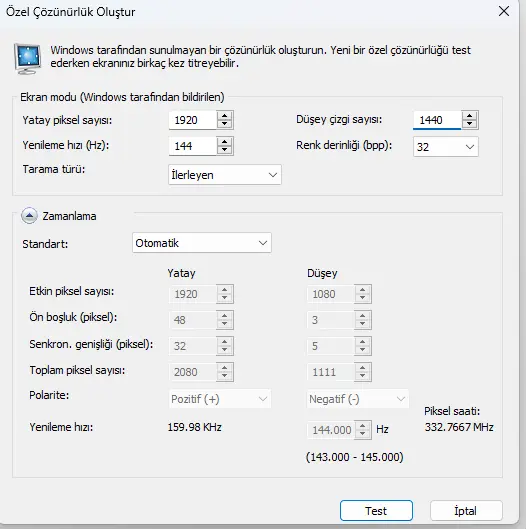
Task: Decrease Yatay Toplam piksel sayısı down arrow
Action: click(x=224, y=376)
